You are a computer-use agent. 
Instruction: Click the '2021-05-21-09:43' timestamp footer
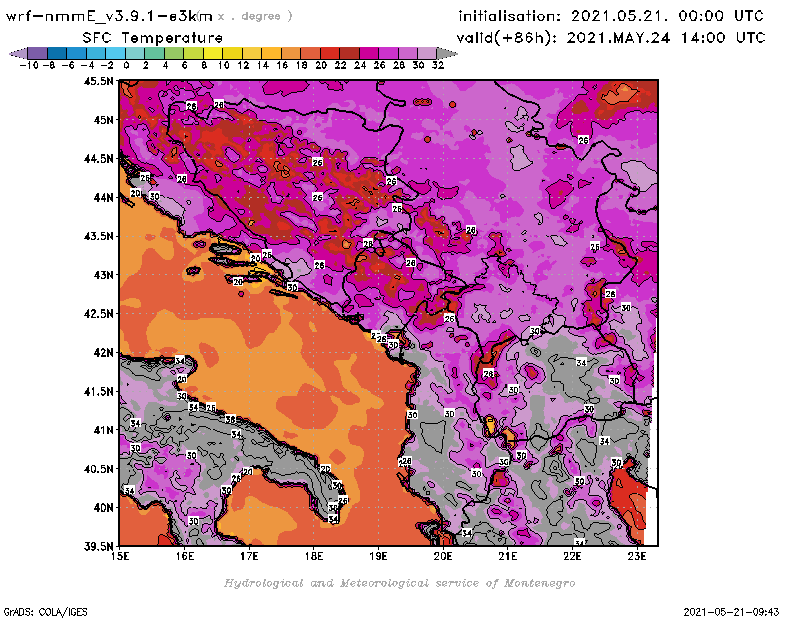(x=732, y=612)
